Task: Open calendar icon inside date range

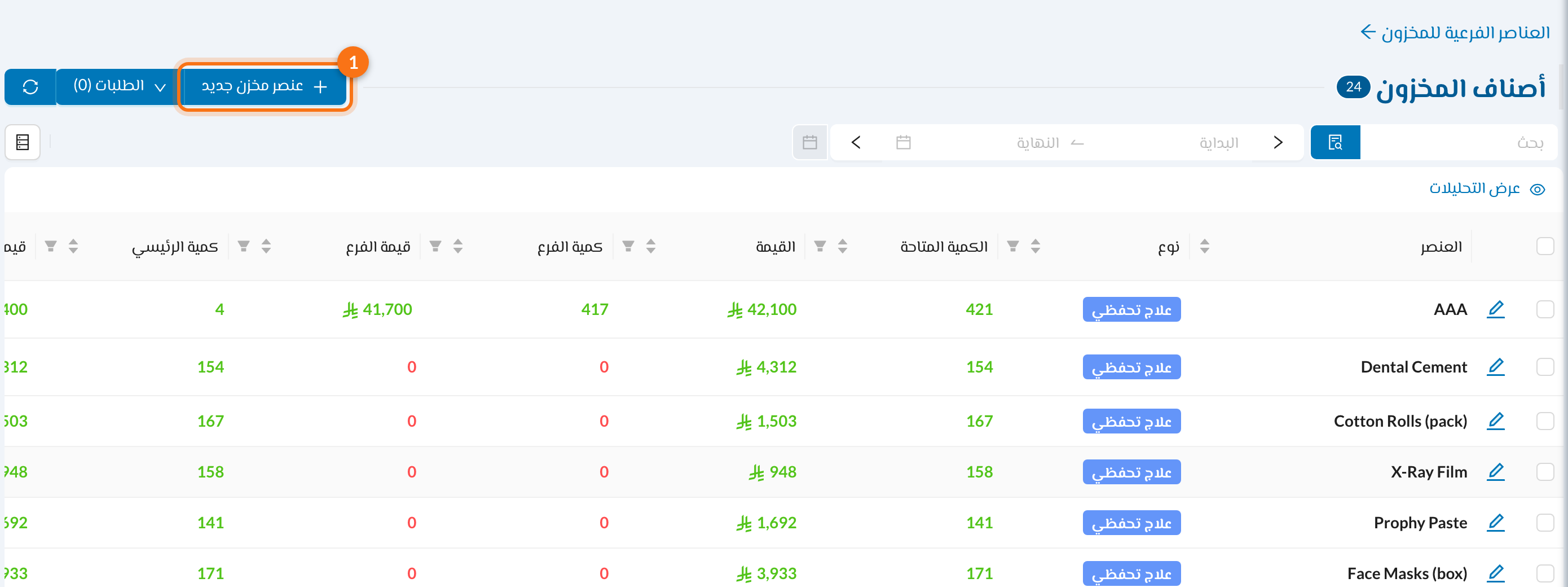Action: (x=904, y=142)
